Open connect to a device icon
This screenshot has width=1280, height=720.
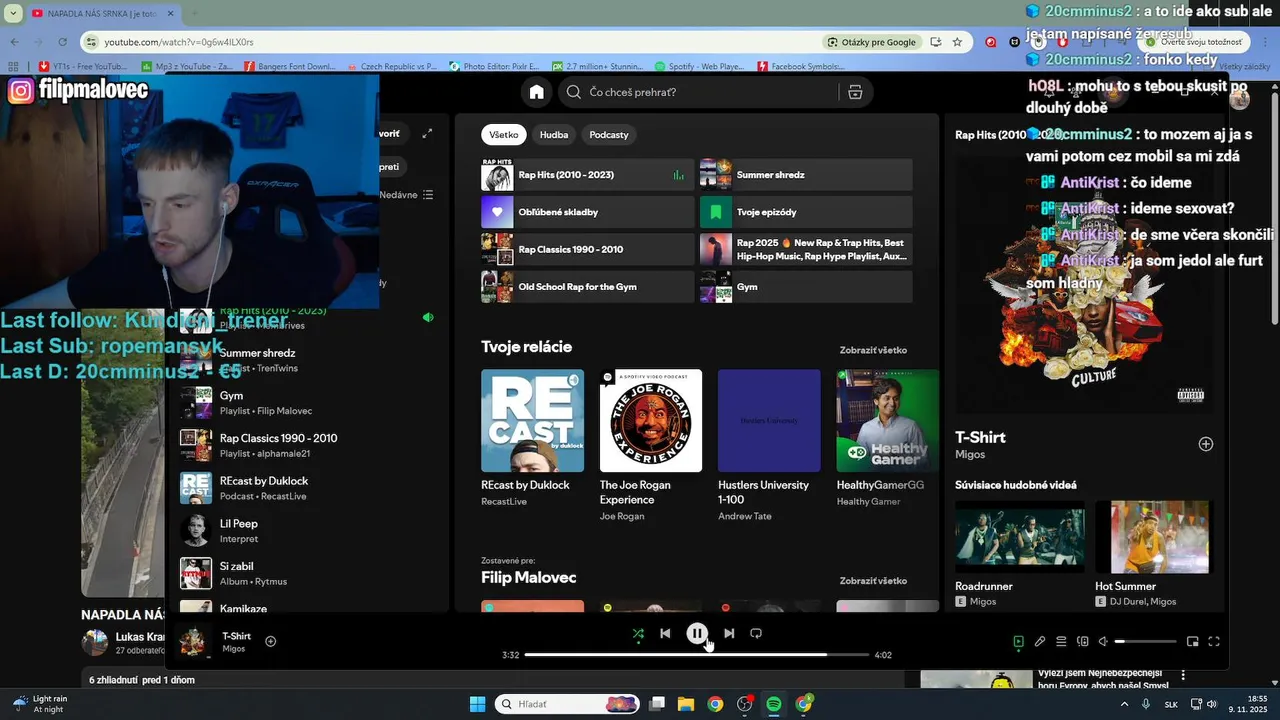(x=1082, y=642)
